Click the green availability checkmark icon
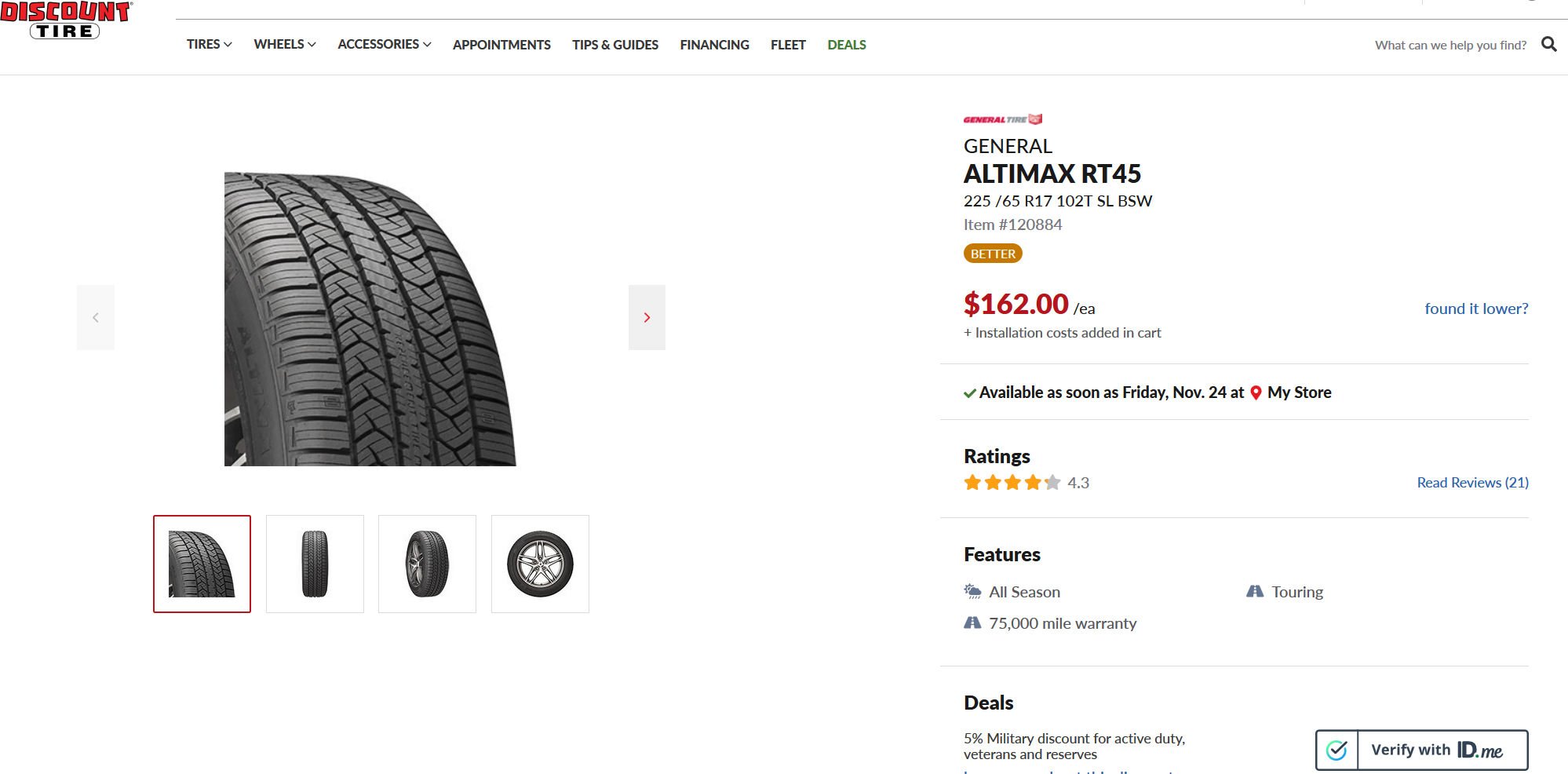The height and width of the screenshot is (774, 1568). pos(970,392)
